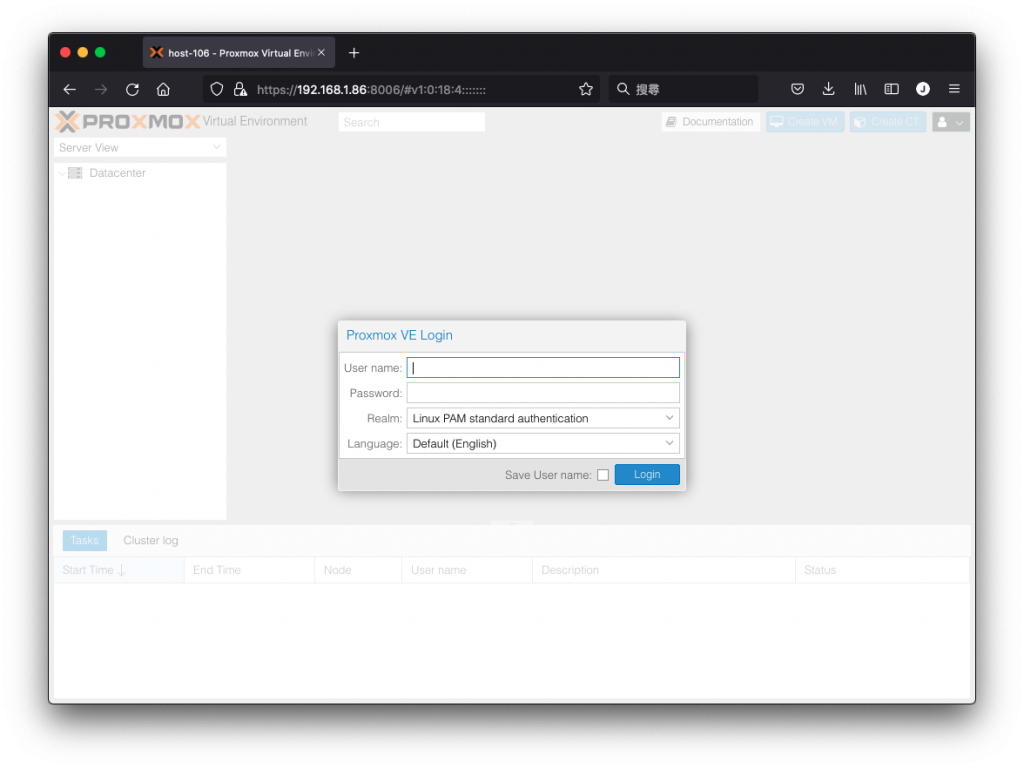
Task: Open the user account menu dropdown
Action: (951, 122)
